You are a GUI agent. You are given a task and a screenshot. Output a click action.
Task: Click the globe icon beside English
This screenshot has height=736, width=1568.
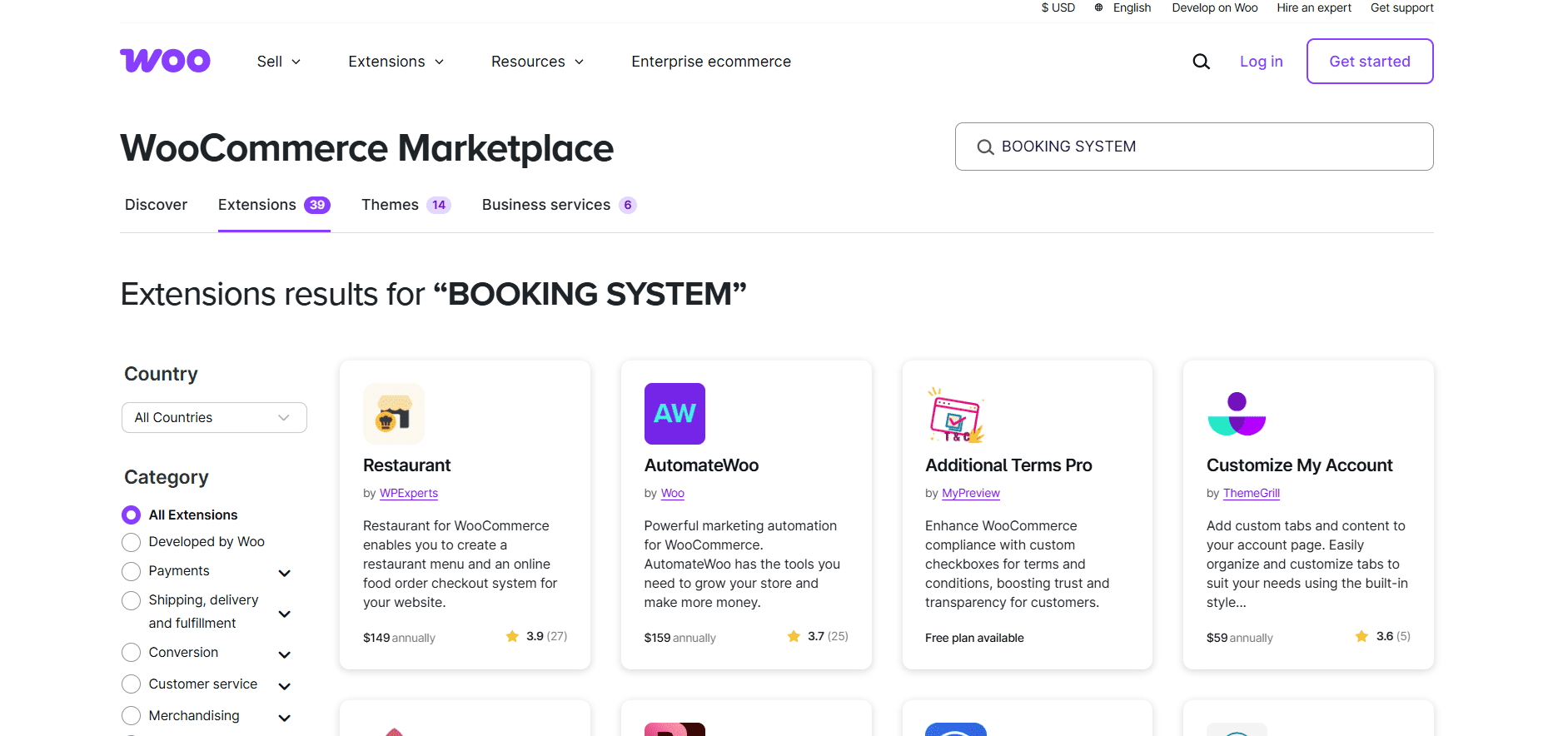(1098, 7)
